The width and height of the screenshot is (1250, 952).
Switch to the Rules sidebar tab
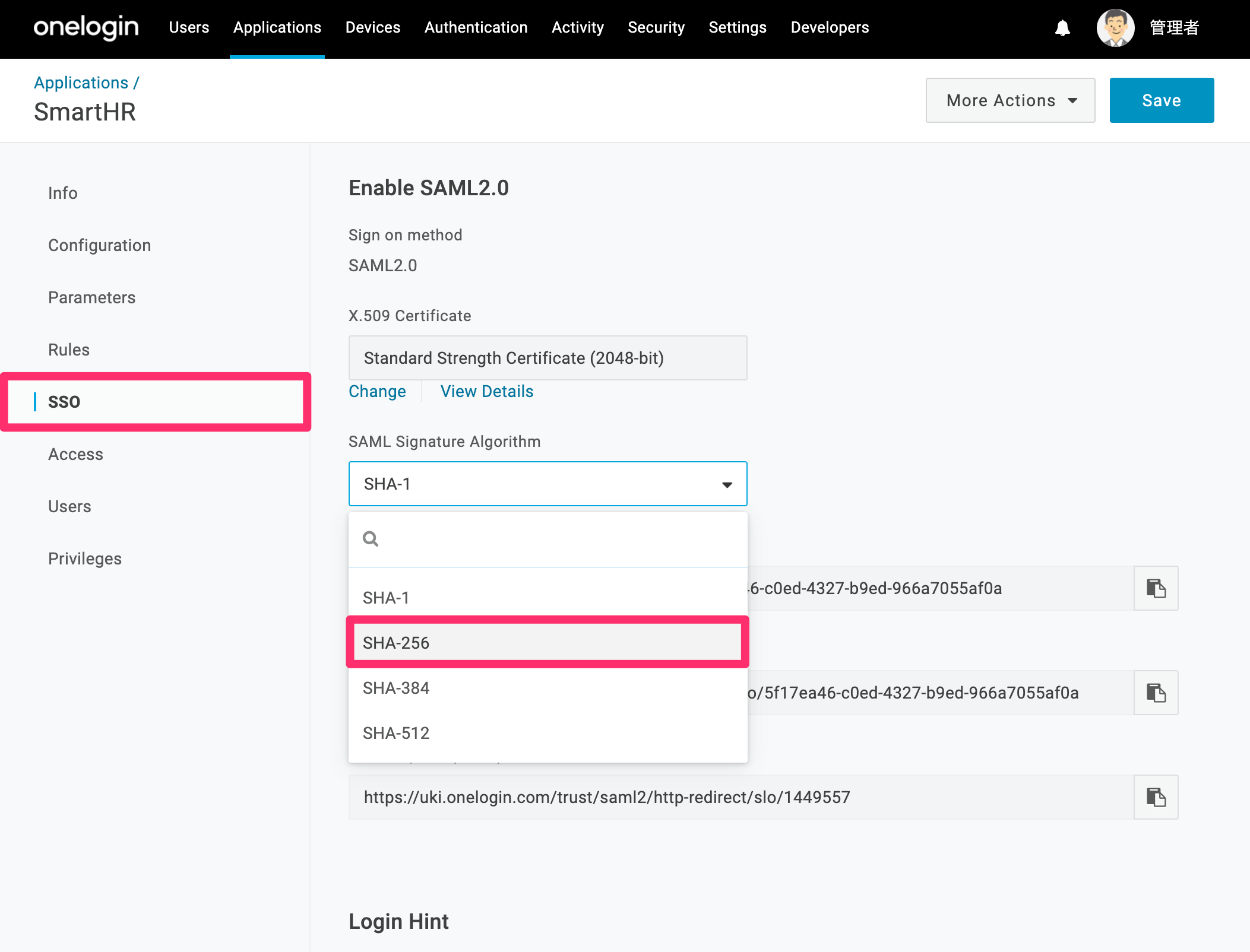(x=69, y=350)
